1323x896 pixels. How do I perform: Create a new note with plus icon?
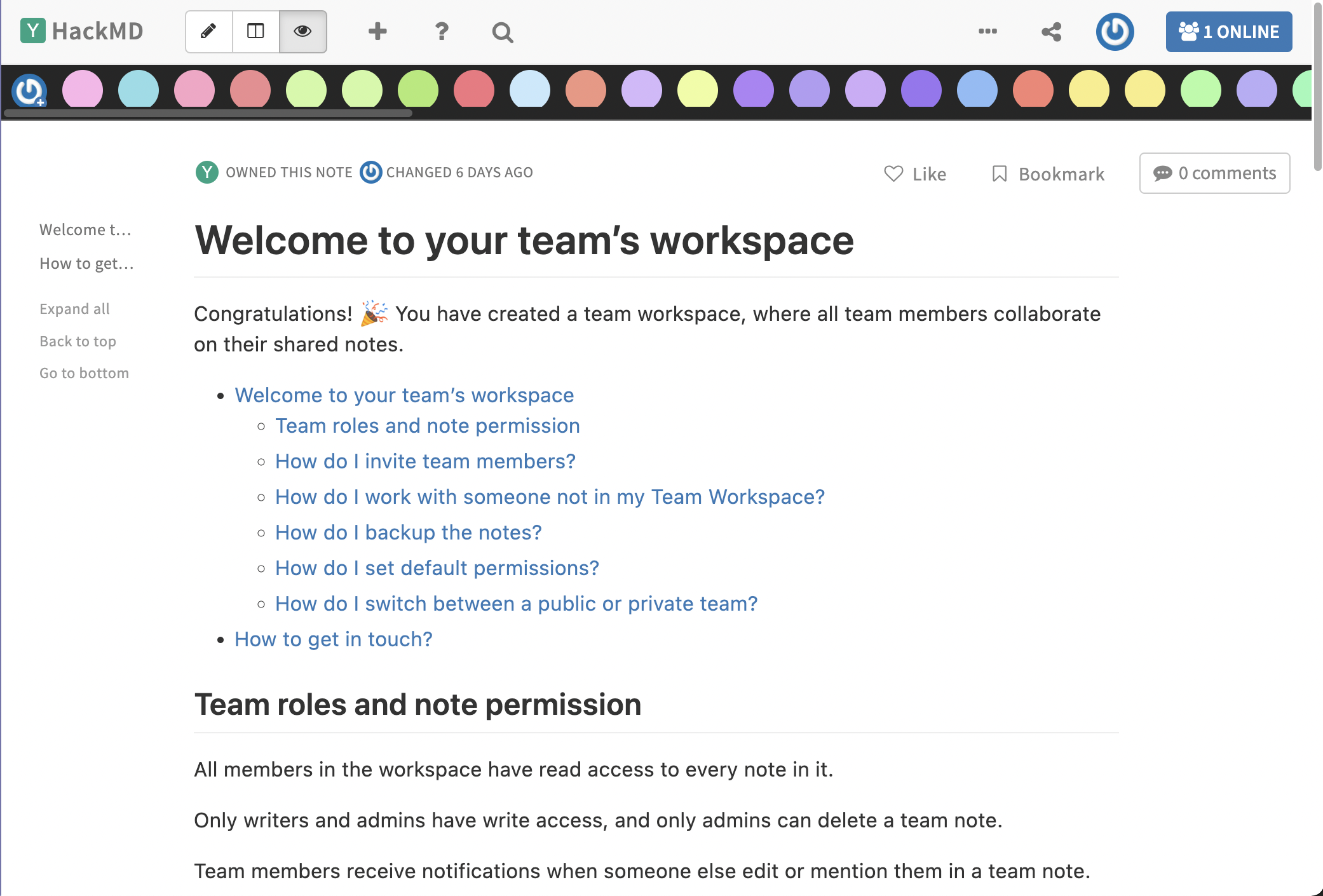tap(377, 31)
